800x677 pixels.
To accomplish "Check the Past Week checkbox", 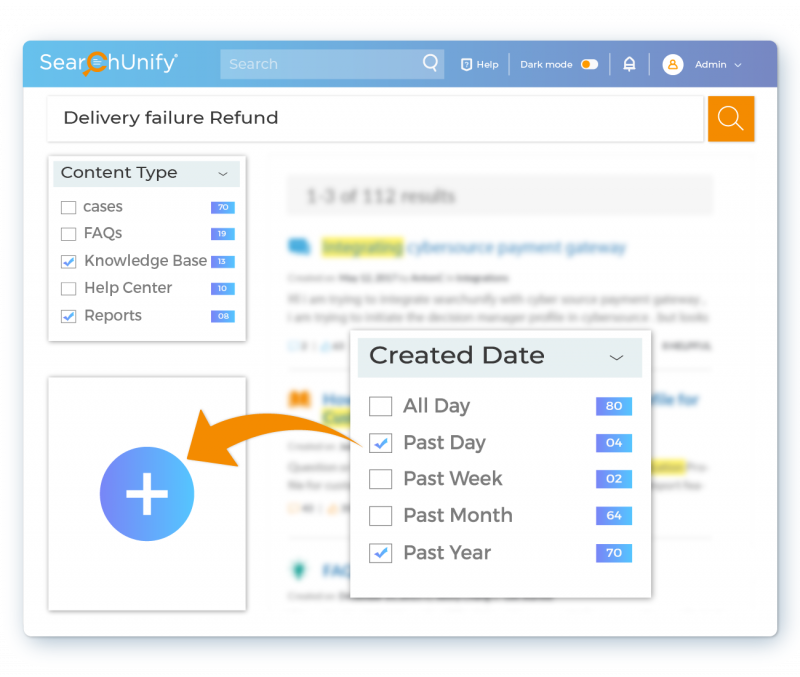I will (x=381, y=479).
